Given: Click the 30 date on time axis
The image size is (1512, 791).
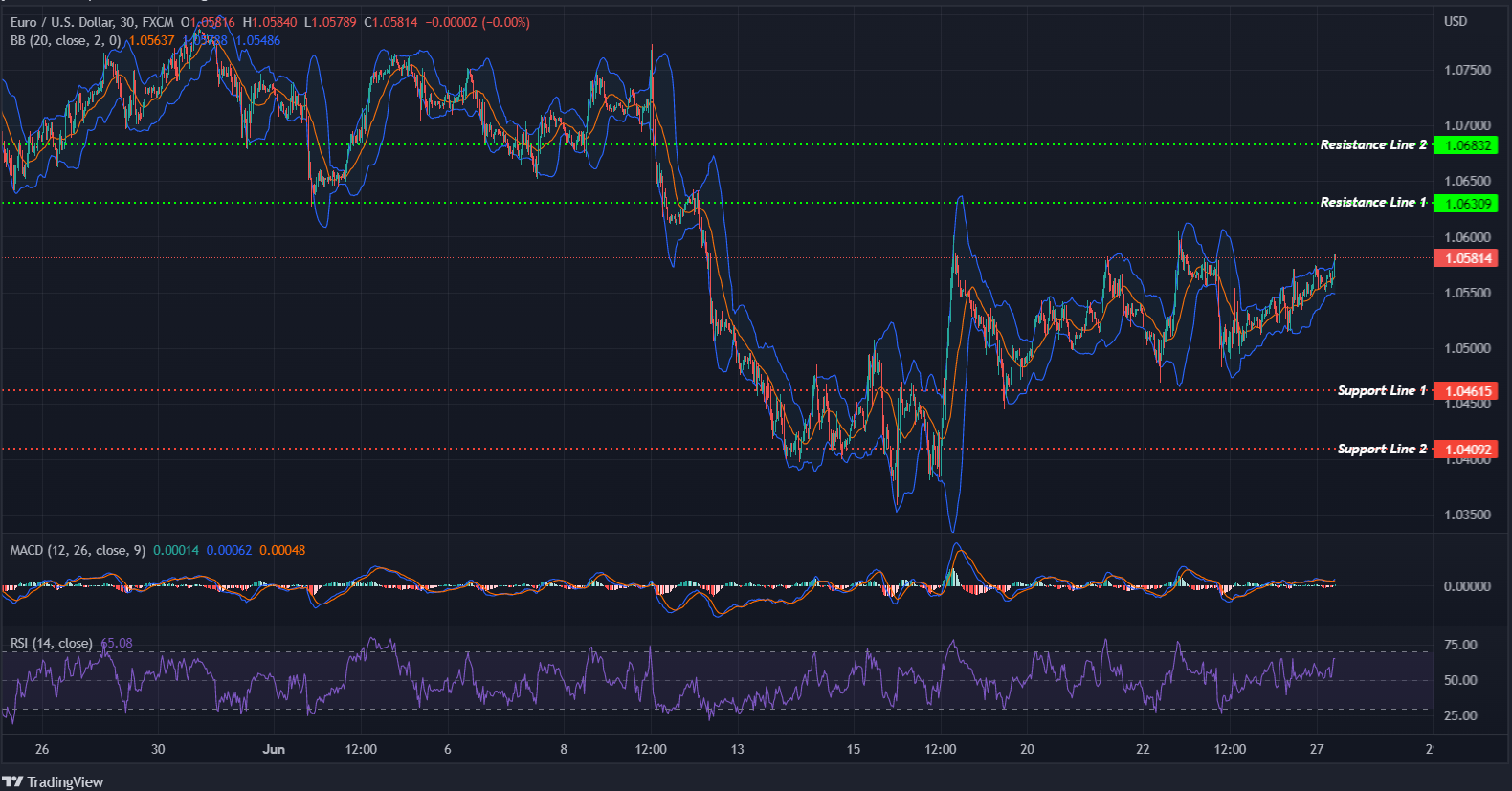Looking at the screenshot, I should [x=158, y=749].
